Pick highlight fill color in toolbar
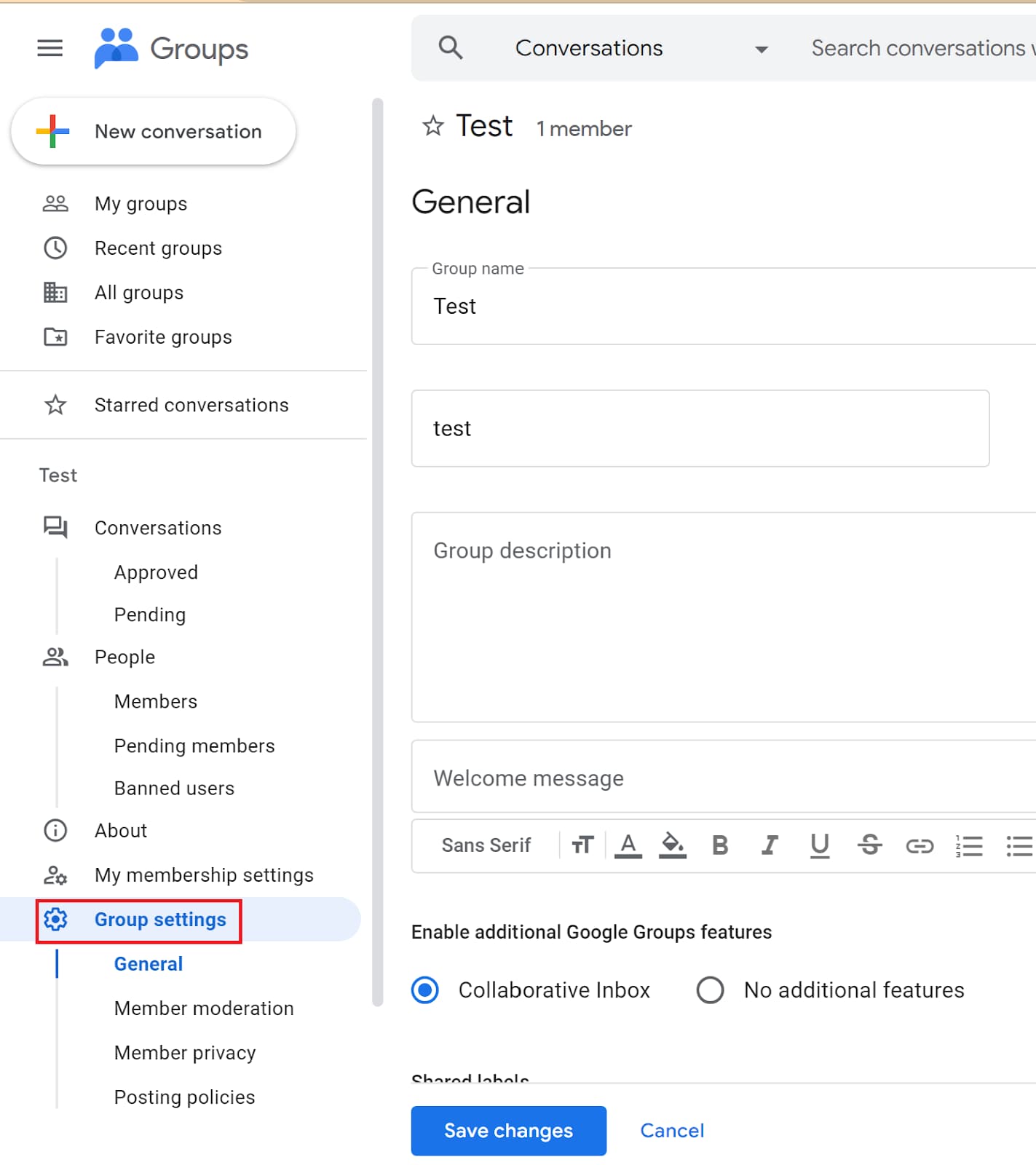This screenshot has width=1036, height=1165. click(x=673, y=845)
